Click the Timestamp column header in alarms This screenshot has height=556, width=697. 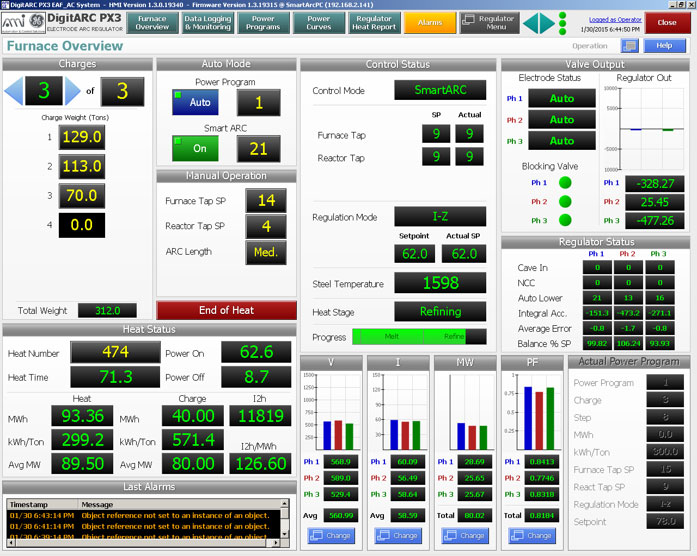42,504
